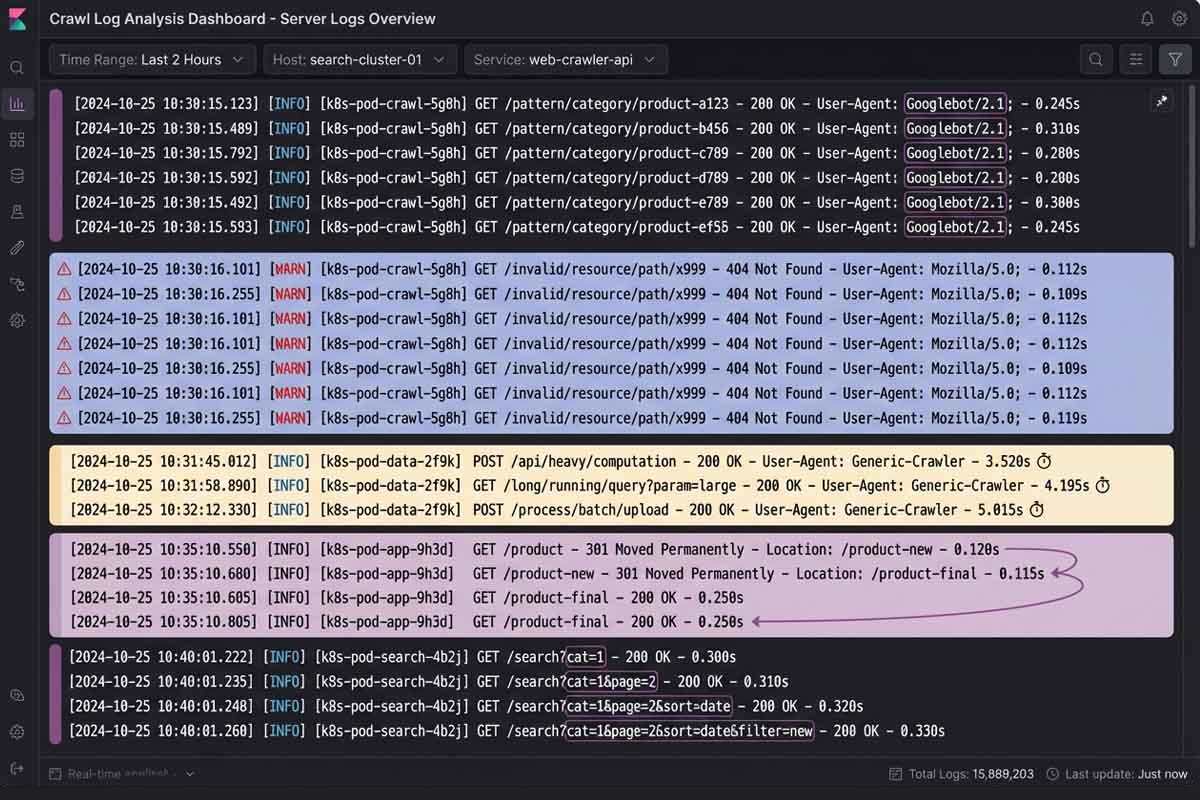The width and height of the screenshot is (1200, 800).
Task: Pin the log panel with the pin icon
Action: tap(1162, 101)
